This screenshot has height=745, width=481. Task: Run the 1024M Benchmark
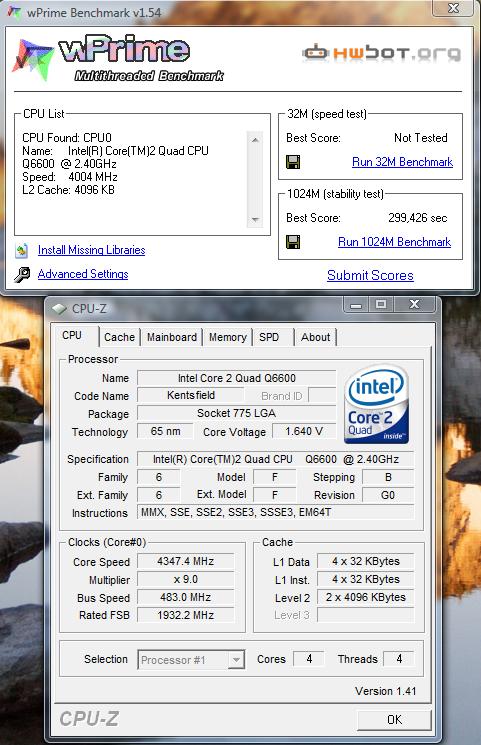394,242
